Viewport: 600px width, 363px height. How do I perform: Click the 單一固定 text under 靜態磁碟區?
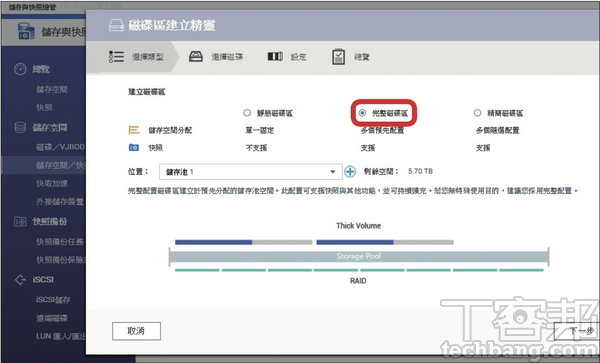(x=260, y=130)
